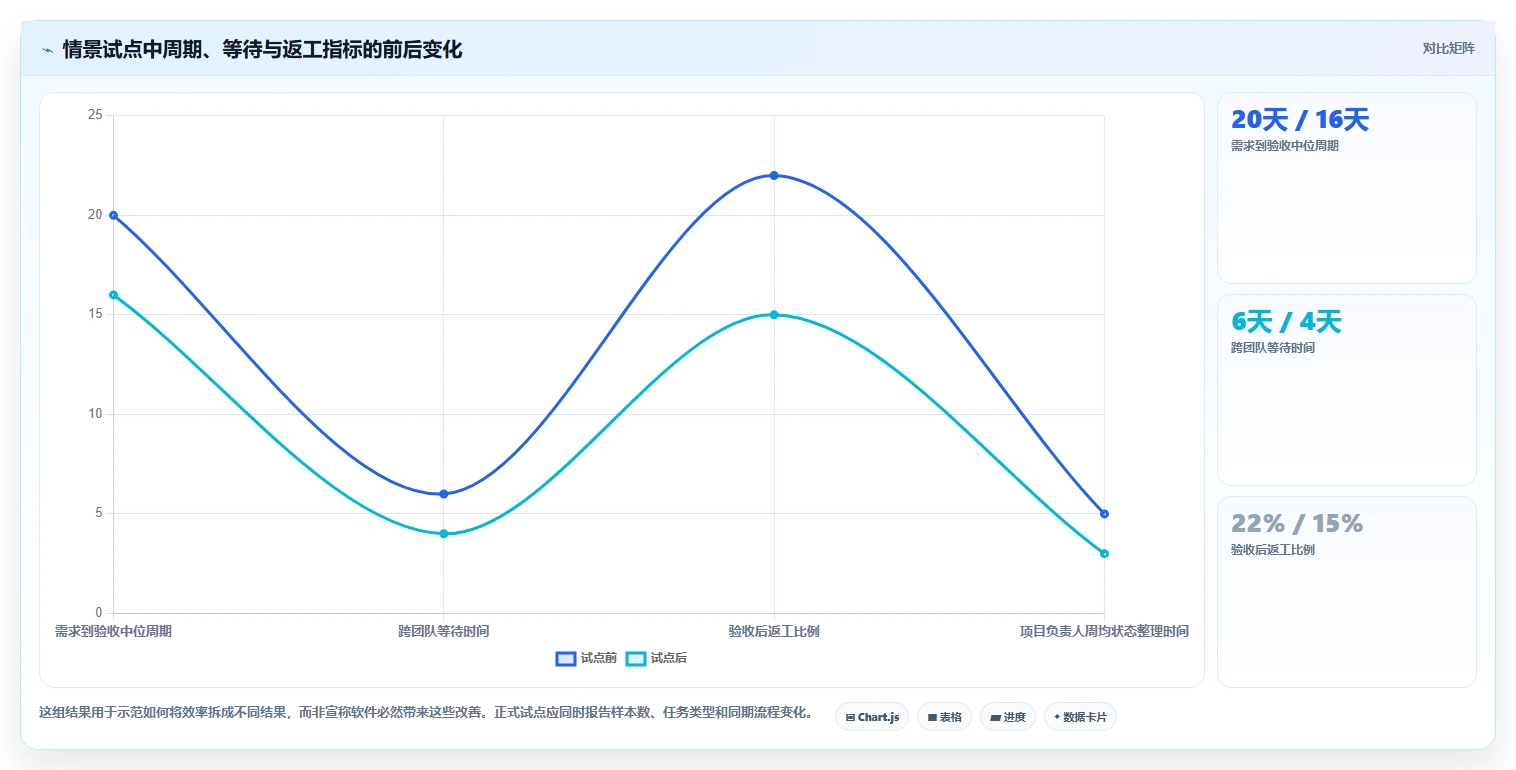The image size is (1516, 770).
Task: Open the 20天 / 16天 metric card
Action: click(1346, 188)
